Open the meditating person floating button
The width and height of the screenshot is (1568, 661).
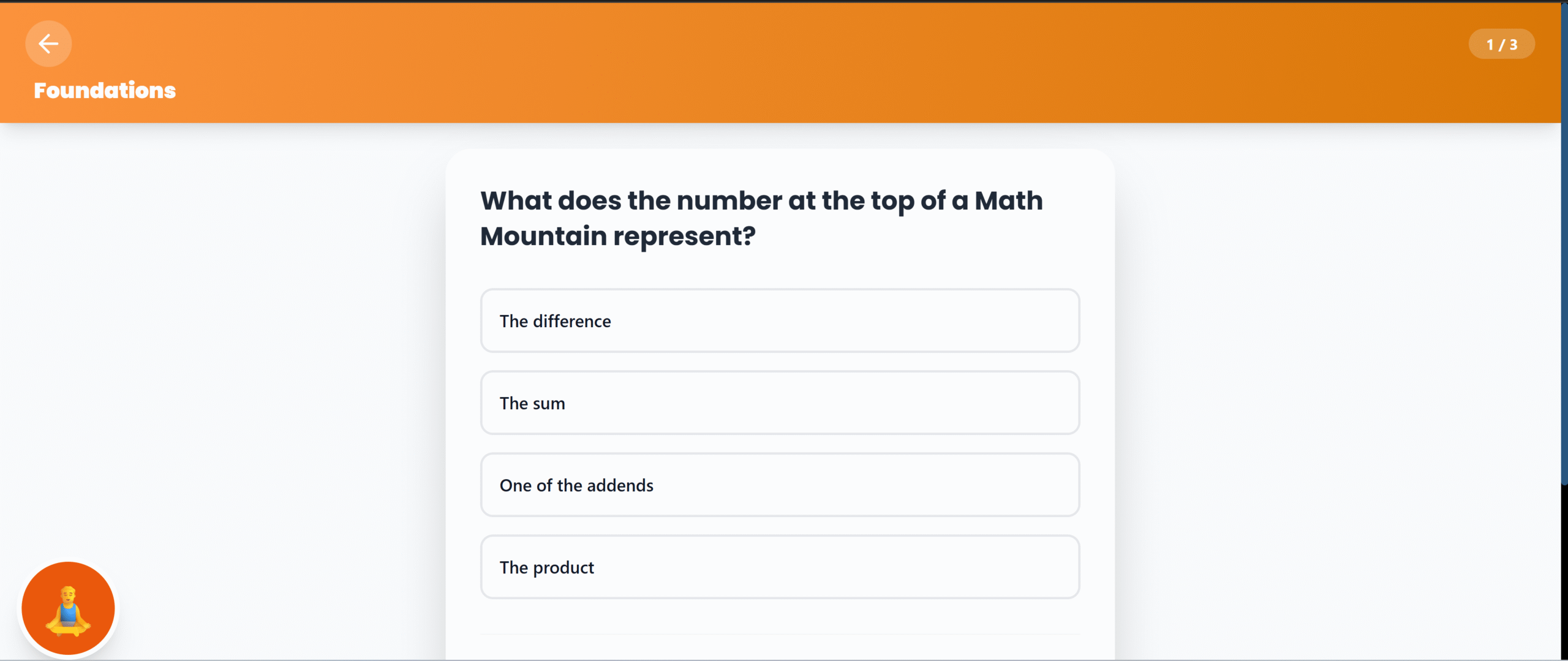pyautogui.click(x=68, y=608)
